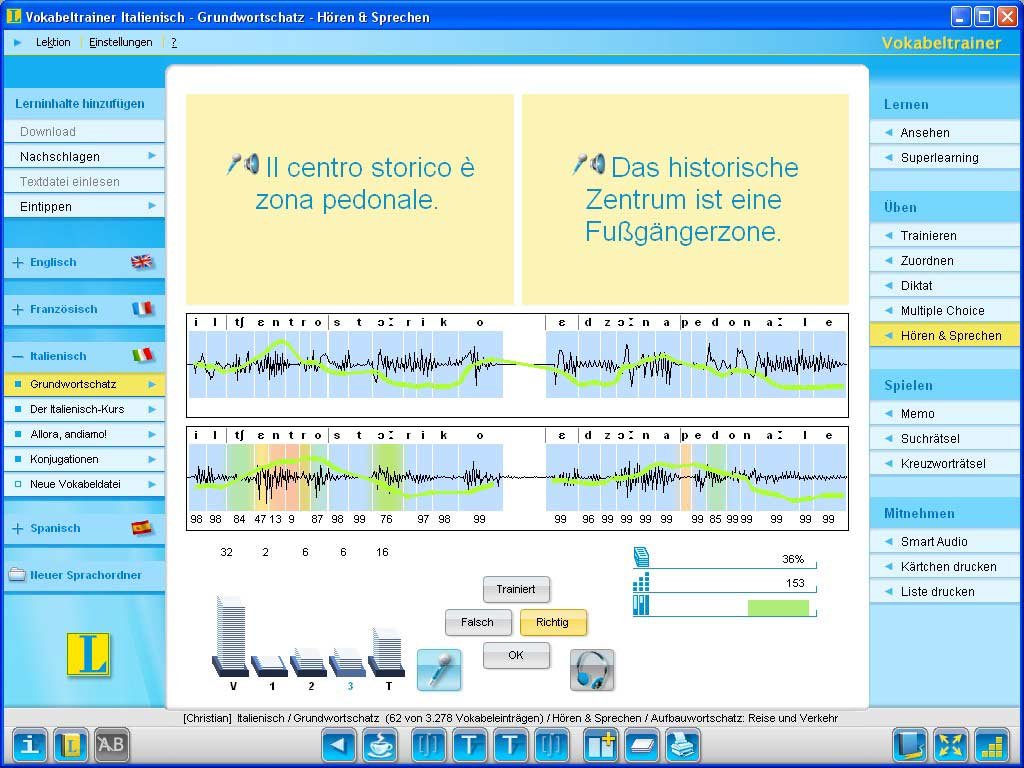Open the Kreuzworträtsel game
Screen dimensions: 1024x768
(945, 464)
